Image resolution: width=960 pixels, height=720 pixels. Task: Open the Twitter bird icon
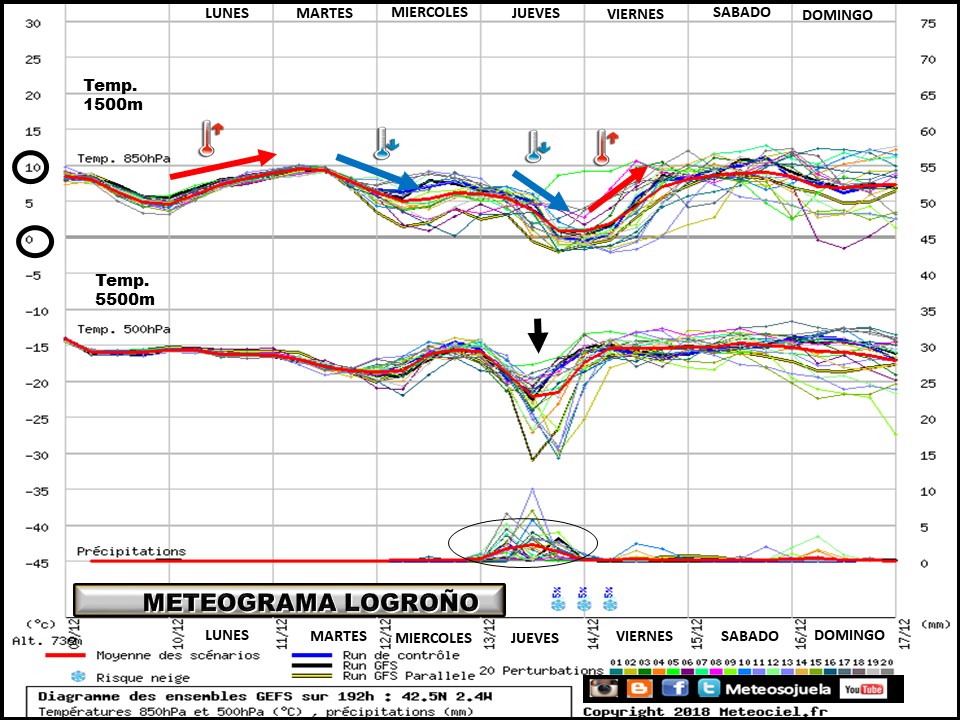click(x=709, y=688)
